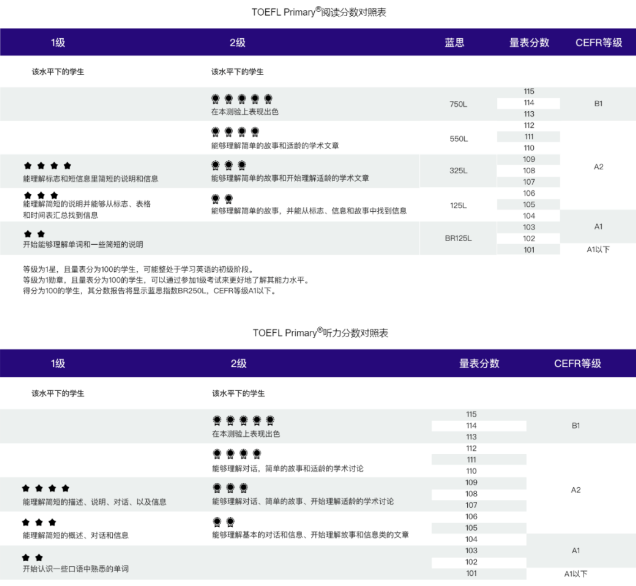This screenshot has height=586, width=636.
Task: Click score 101 in the reading table
Action: [x=529, y=250]
